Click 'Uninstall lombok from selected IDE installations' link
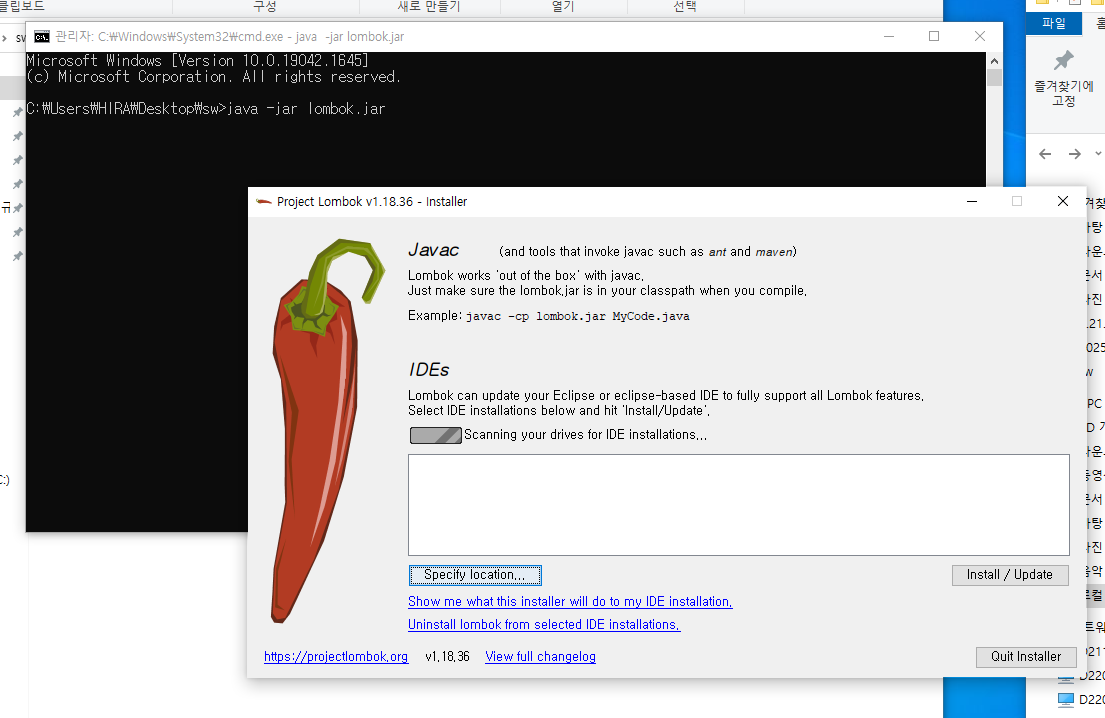 click(x=544, y=625)
